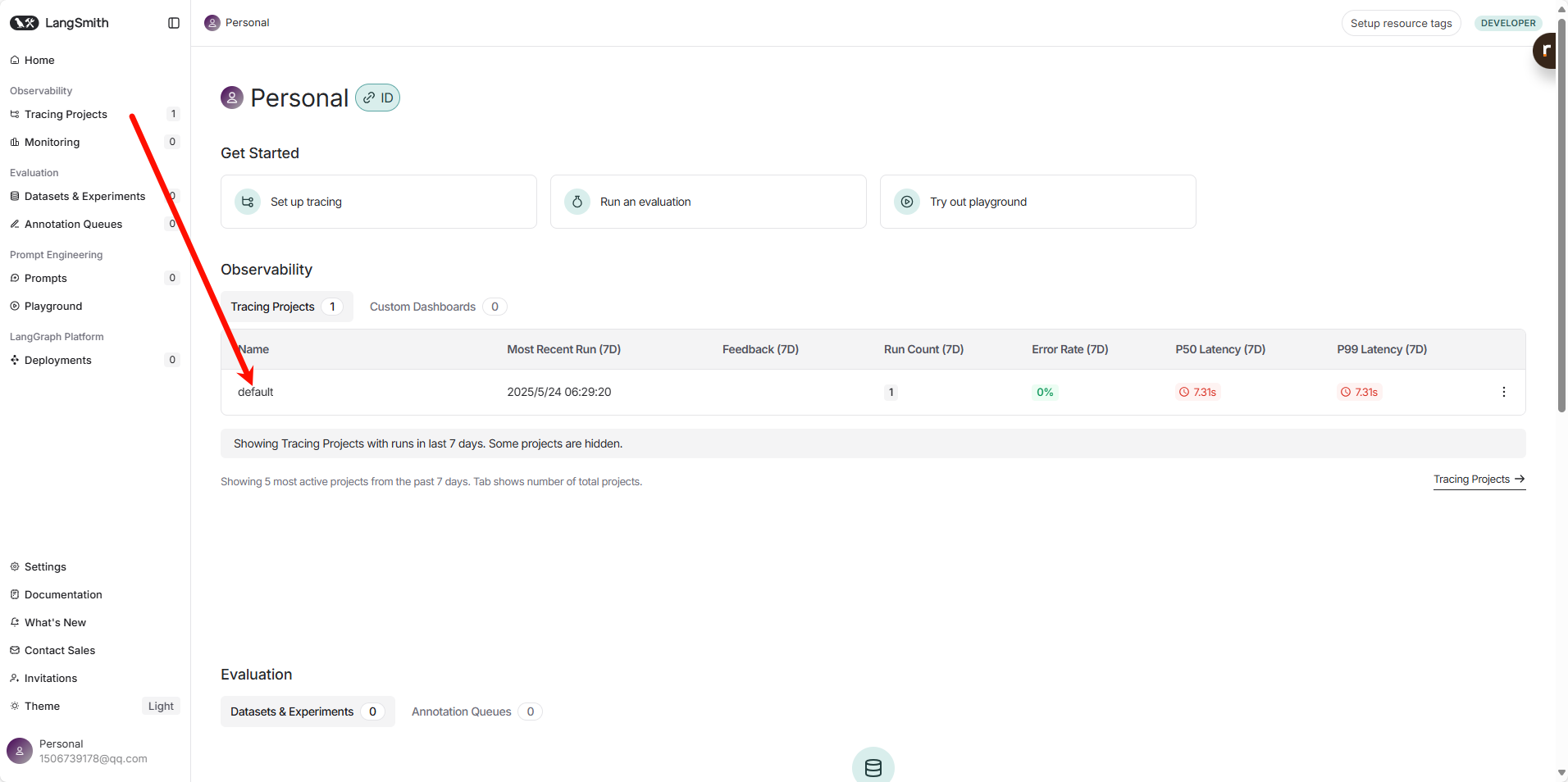Toggle the Theme Light setting
This screenshot has height=782, width=1568.
[x=161, y=706]
